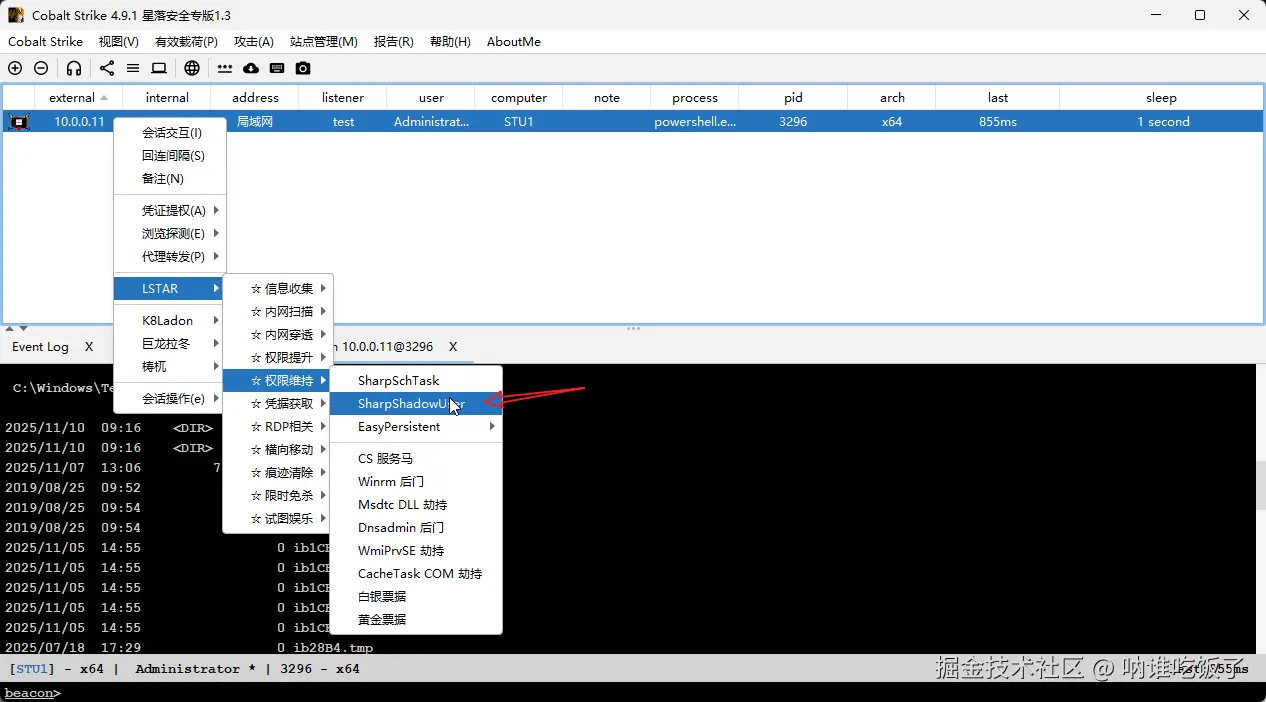The image size is (1266, 702).
Task: Choose 回连间隔(S) from context menu
Action: [x=170, y=156]
